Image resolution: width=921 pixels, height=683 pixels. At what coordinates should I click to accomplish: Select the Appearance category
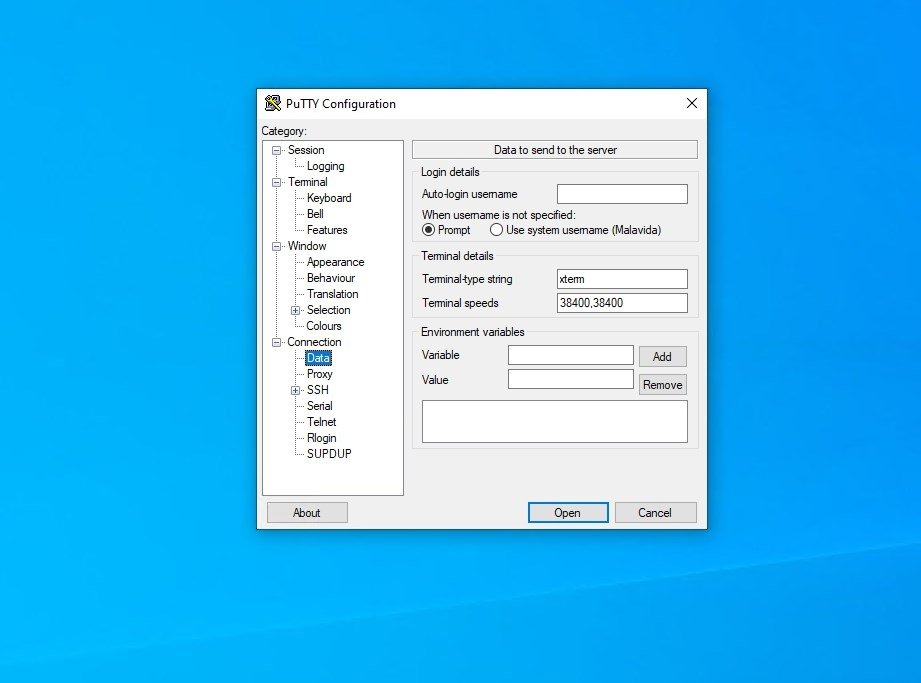[x=335, y=262]
